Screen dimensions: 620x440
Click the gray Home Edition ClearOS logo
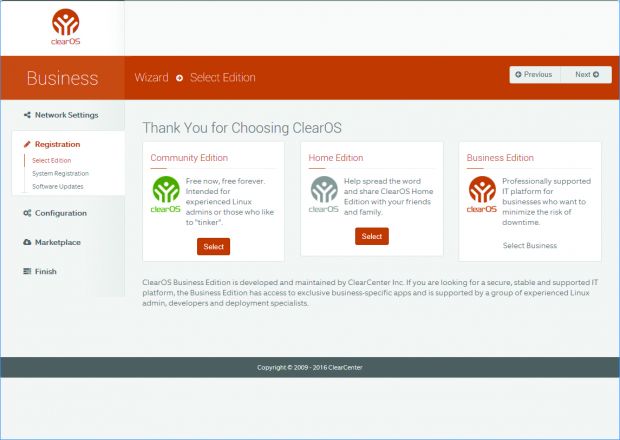tap(323, 195)
